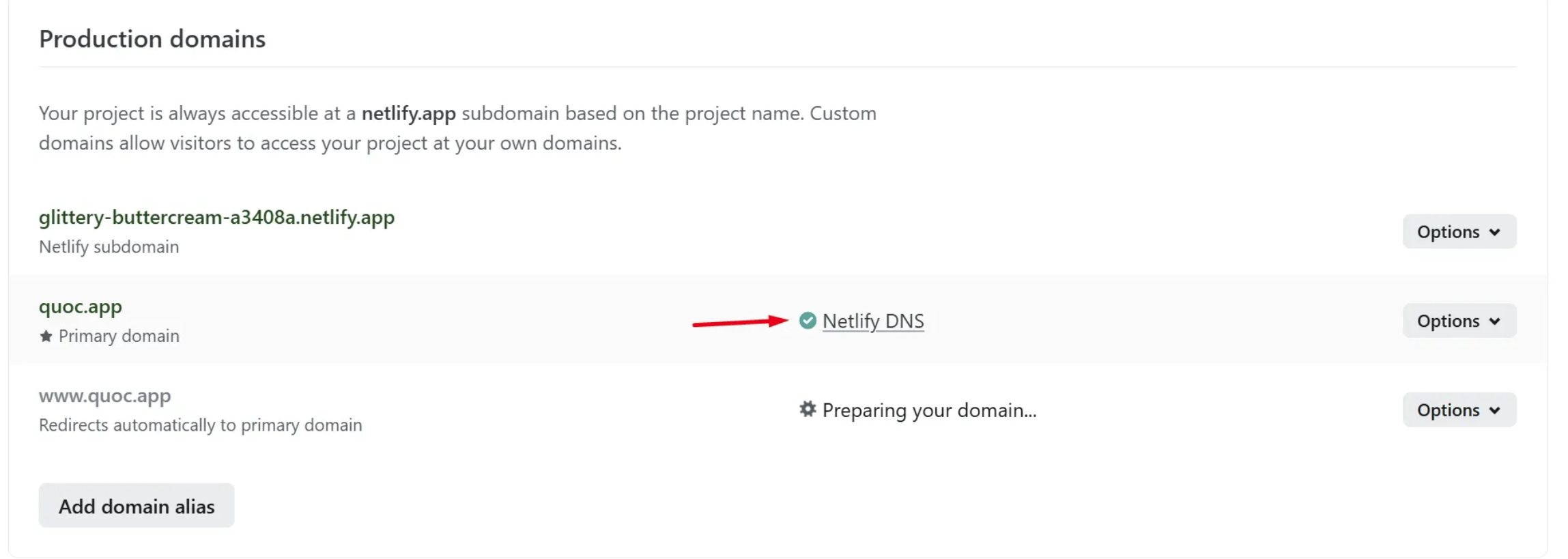1568x559 pixels.
Task: Click the Netlify subdomain label
Action: click(x=109, y=247)
